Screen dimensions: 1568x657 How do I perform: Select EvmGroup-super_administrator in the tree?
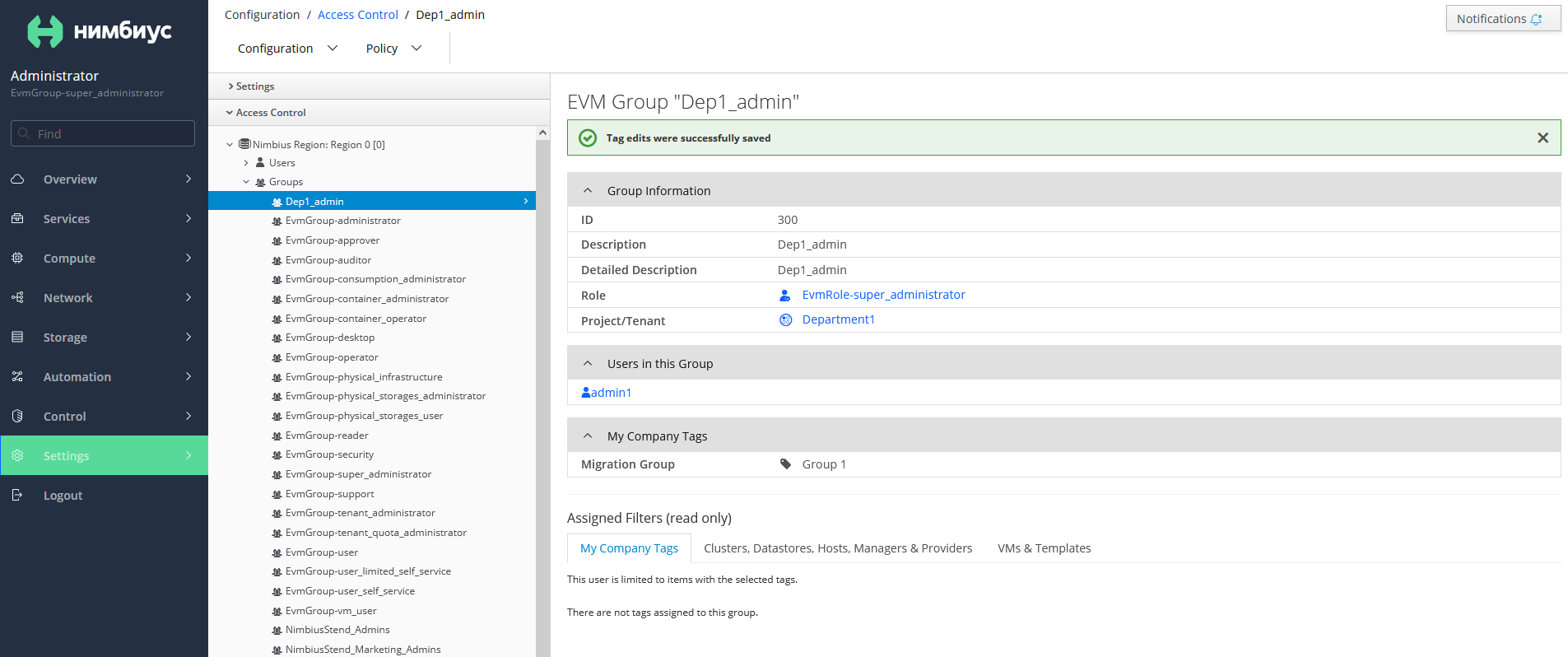coord(358,474)
